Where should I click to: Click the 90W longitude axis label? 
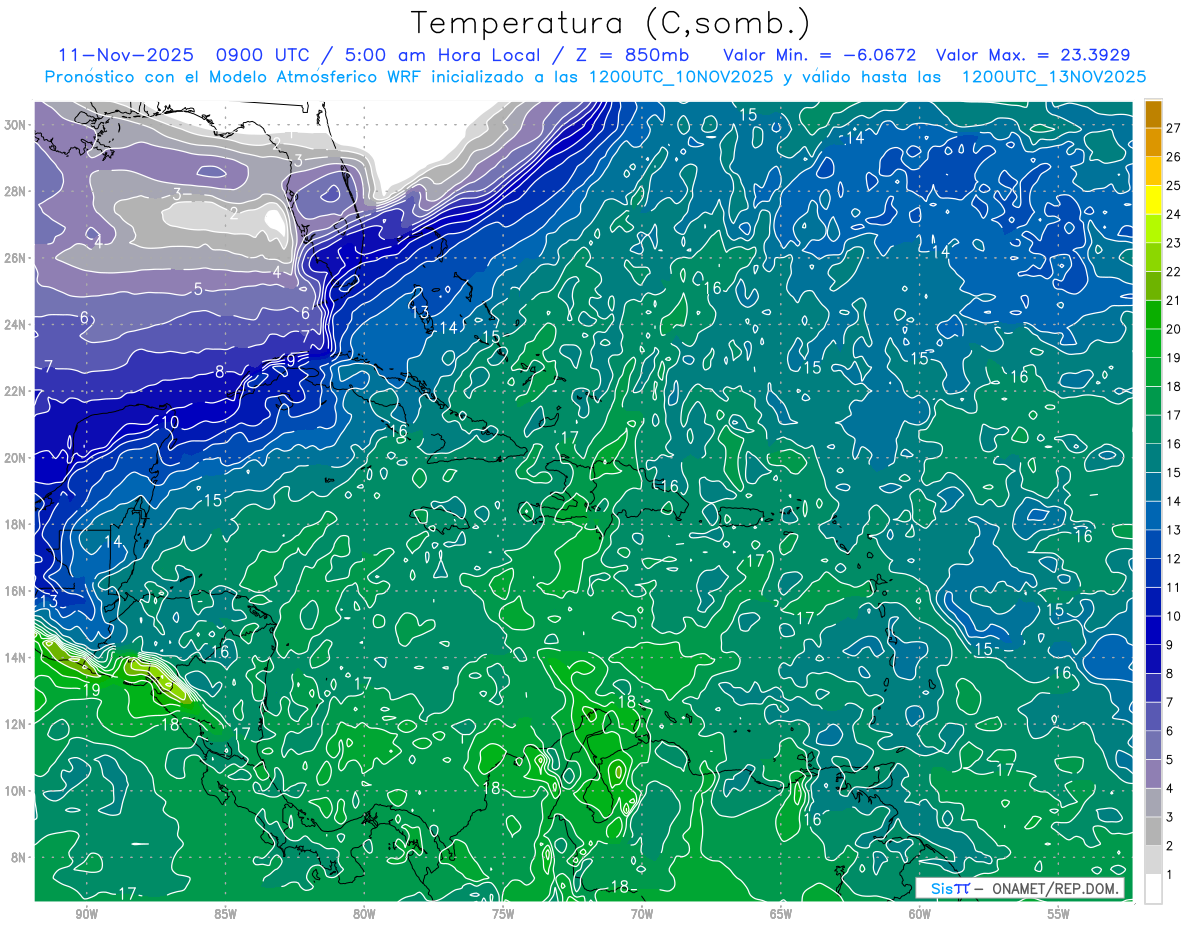pyautogui.click(x=86, y=914)
